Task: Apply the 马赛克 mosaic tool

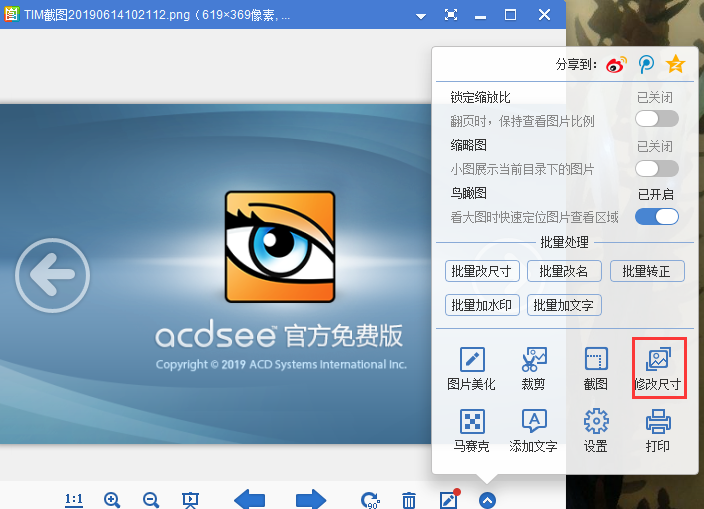Action: pos(471,430)
